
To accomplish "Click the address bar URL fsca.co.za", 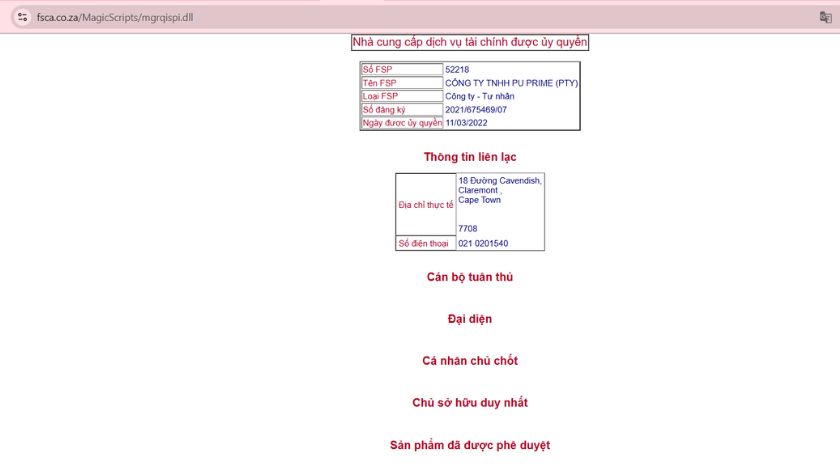I will point(115,17).
